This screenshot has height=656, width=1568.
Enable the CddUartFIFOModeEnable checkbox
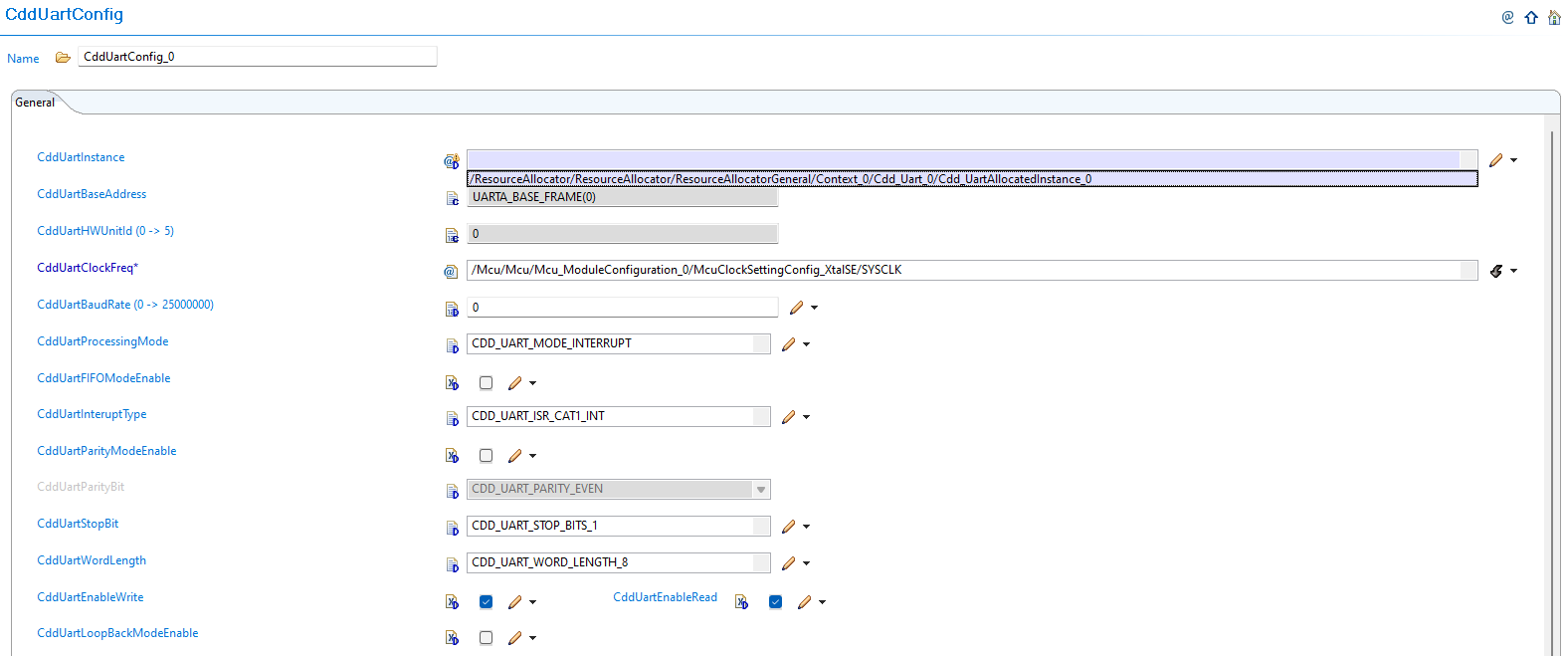point(486,383)
